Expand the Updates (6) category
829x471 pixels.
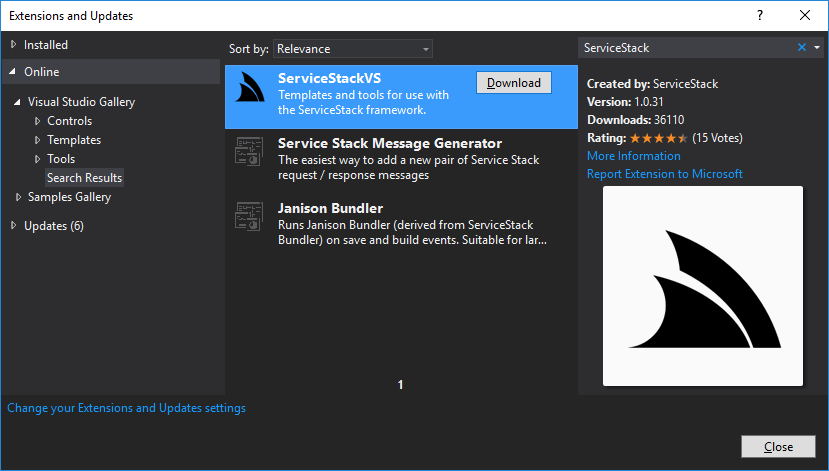[x=14, y=226]
